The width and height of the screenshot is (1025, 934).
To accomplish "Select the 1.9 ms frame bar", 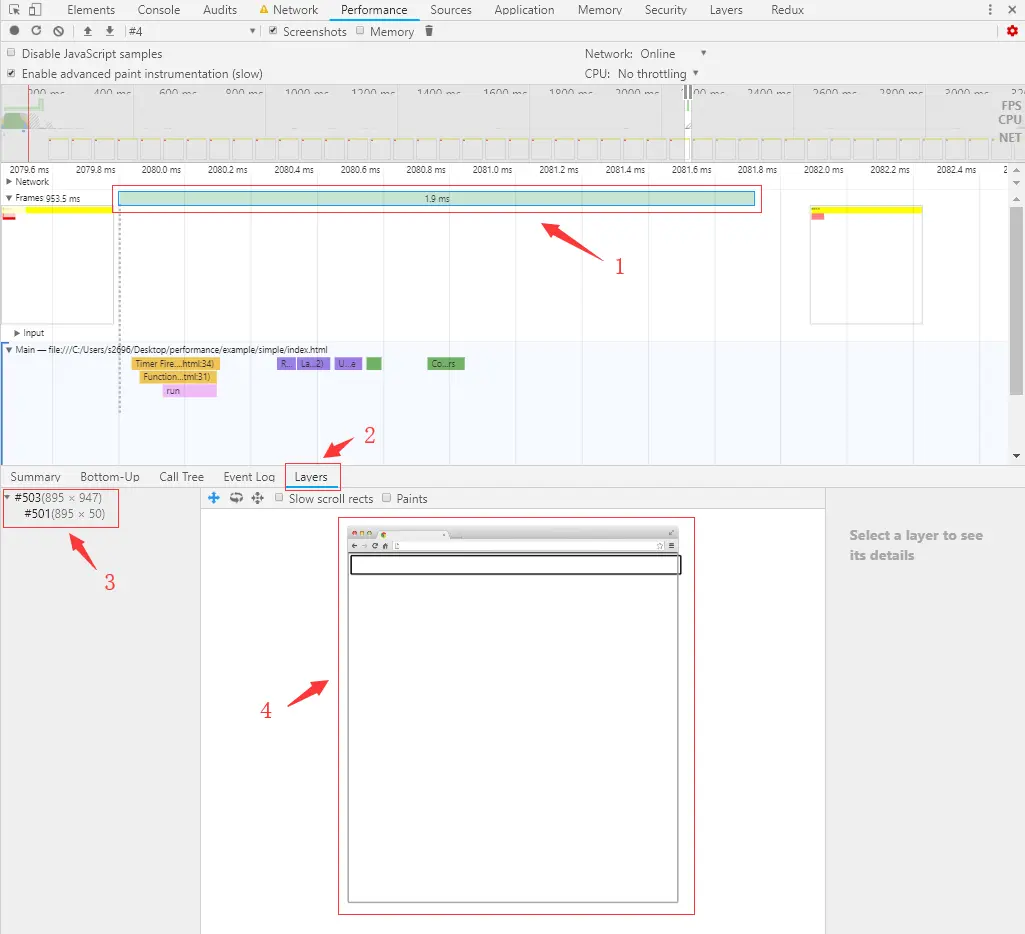I will tap(437, 198).
